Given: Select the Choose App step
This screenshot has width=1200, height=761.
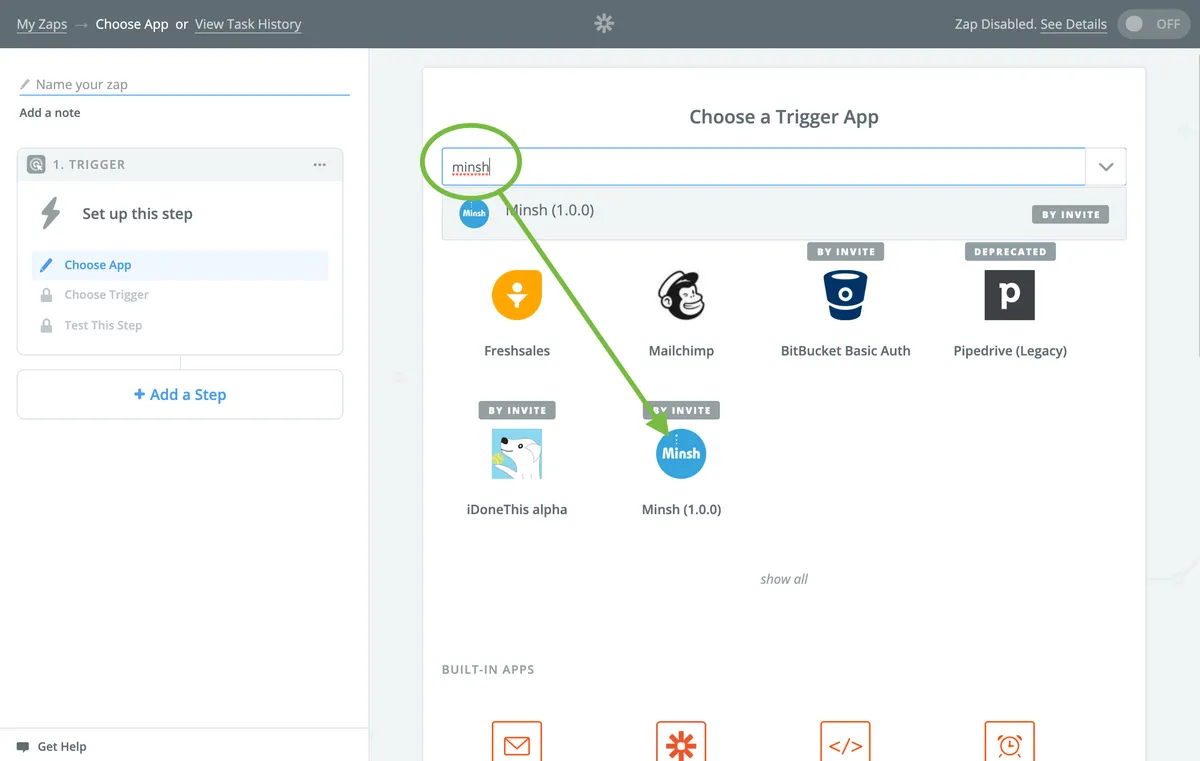Looking at the screenshot, I should click(180, 265).
